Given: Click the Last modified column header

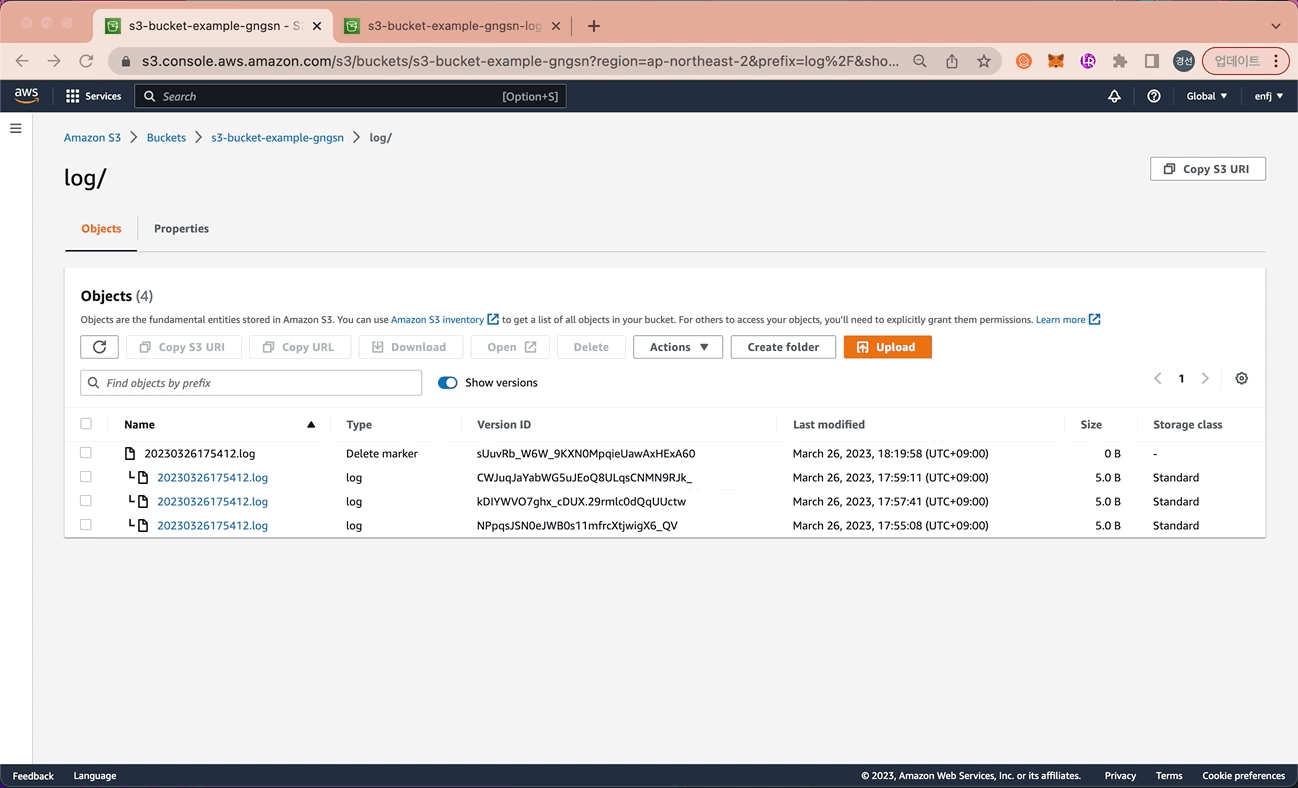Looking at the screenshot, I should (x=829, y=425).
